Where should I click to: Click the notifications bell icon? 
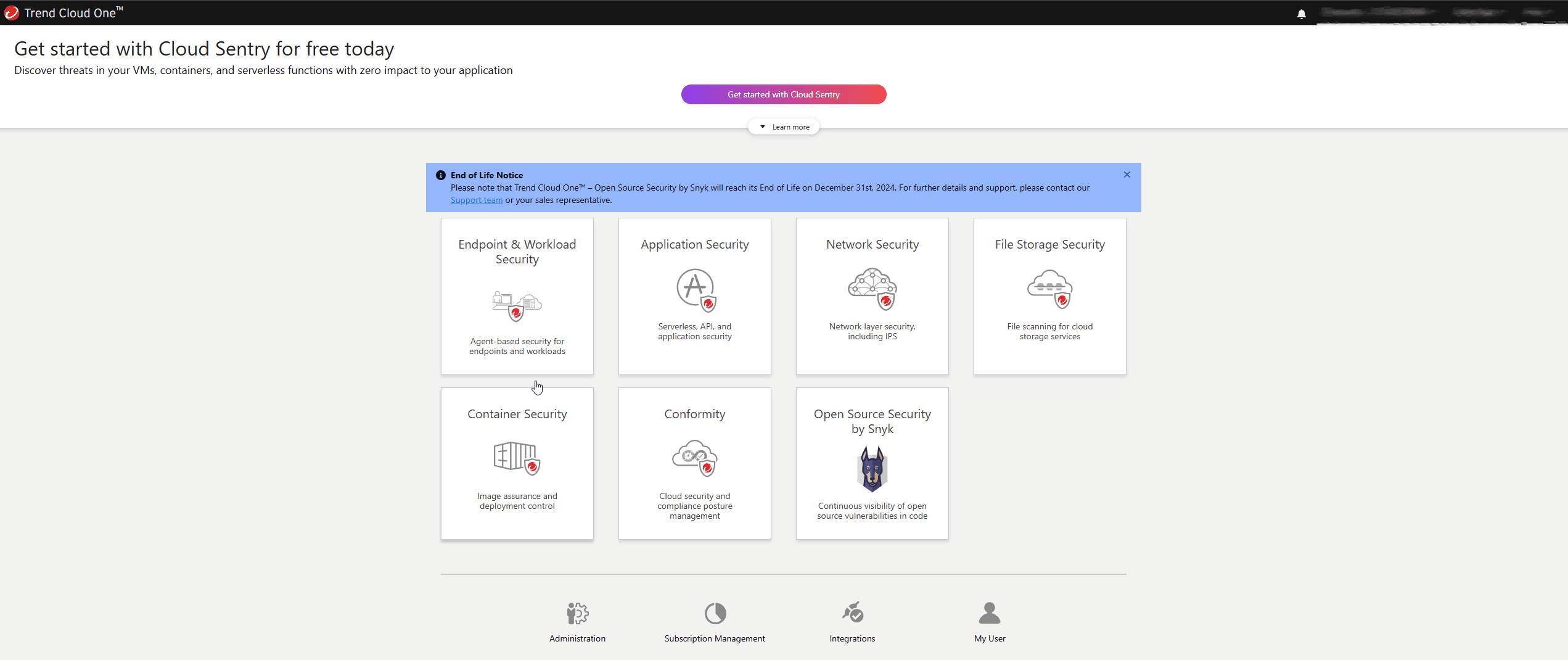click(1301, 14)
